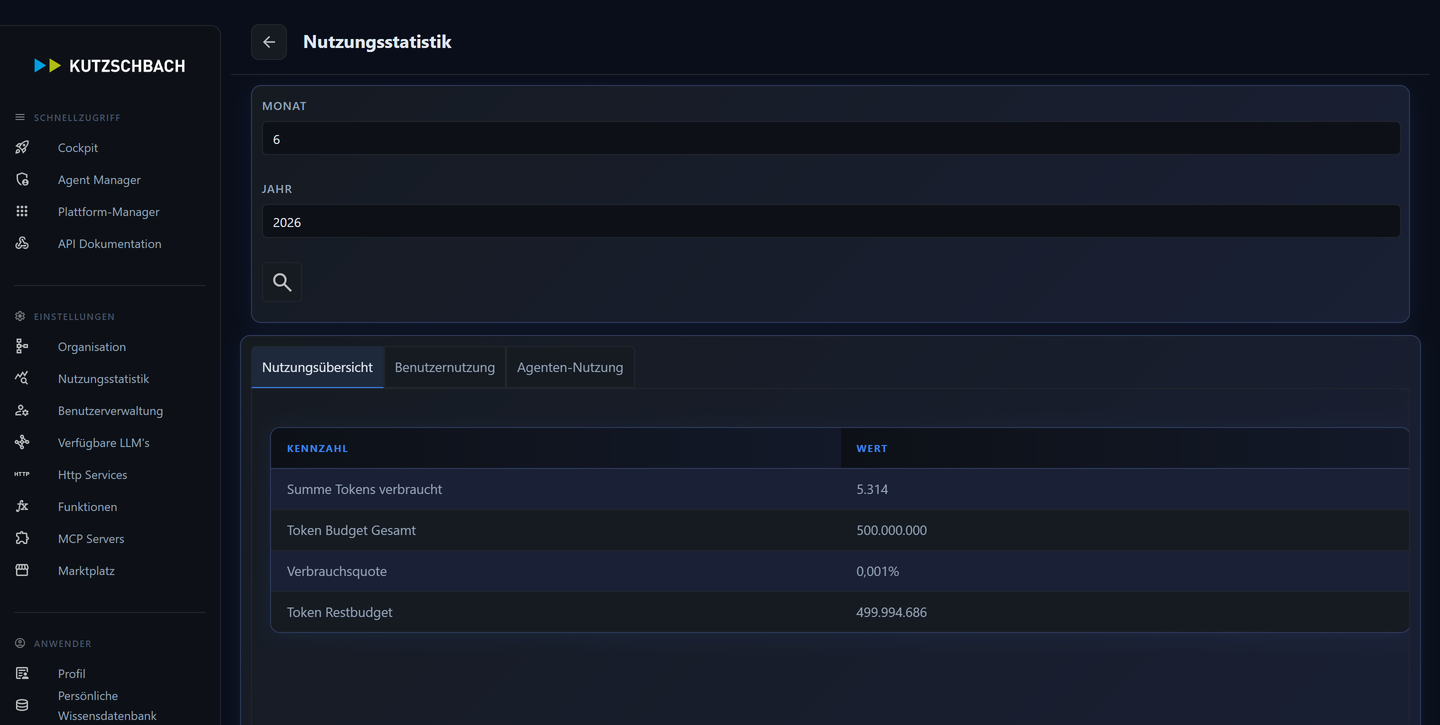Open the Funktionen page
Viewport: 1440px width, 725px height.
point(87,507)
